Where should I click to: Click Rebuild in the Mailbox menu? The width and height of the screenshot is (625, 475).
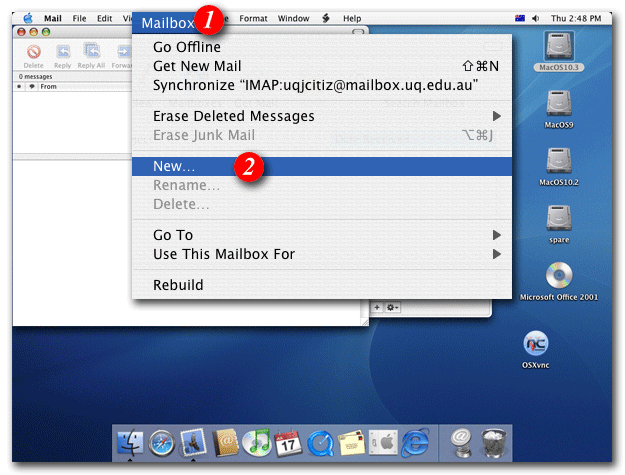click(178, 285)
